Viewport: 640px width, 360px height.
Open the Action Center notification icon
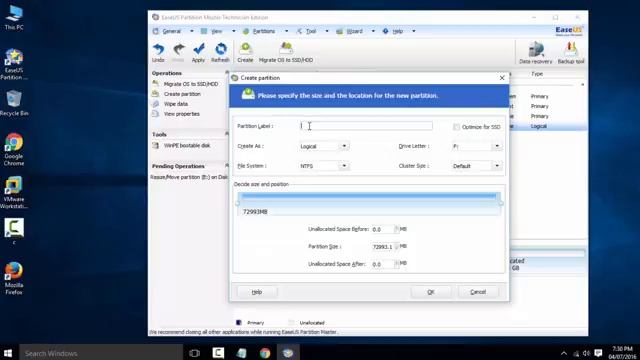click(x=598, y=353)
